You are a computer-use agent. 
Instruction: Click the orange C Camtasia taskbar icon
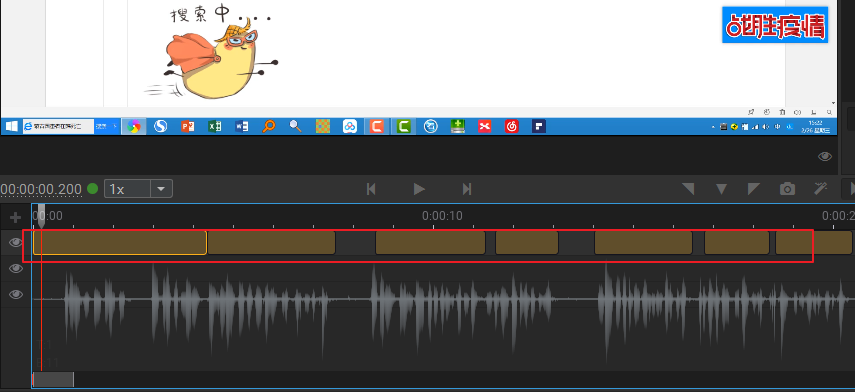tap(376, 126)
